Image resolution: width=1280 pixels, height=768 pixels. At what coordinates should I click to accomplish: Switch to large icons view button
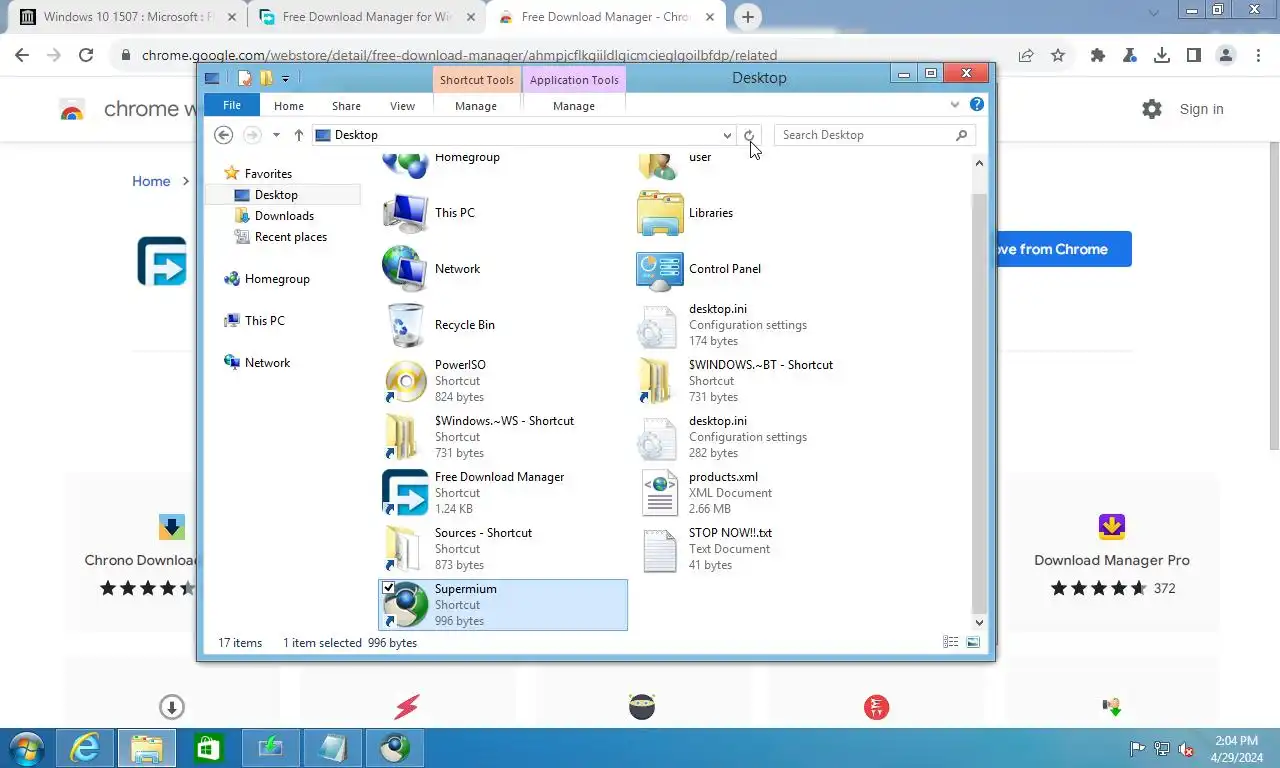pos(973,642)
